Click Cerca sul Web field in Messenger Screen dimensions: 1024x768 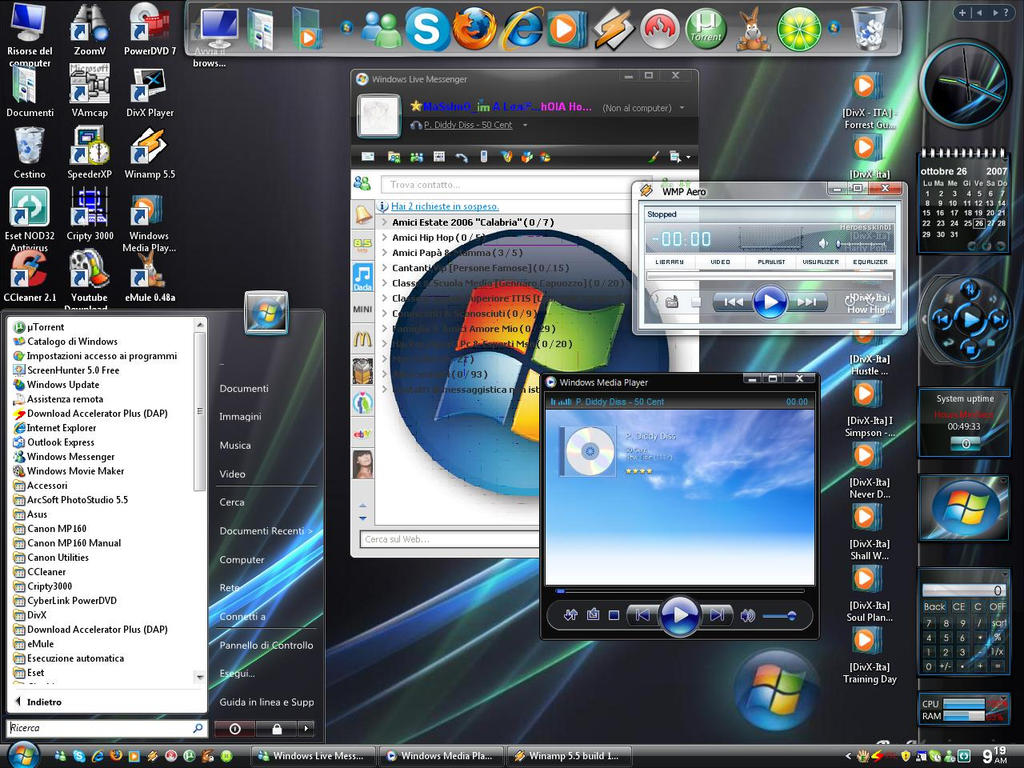(451, 539)
